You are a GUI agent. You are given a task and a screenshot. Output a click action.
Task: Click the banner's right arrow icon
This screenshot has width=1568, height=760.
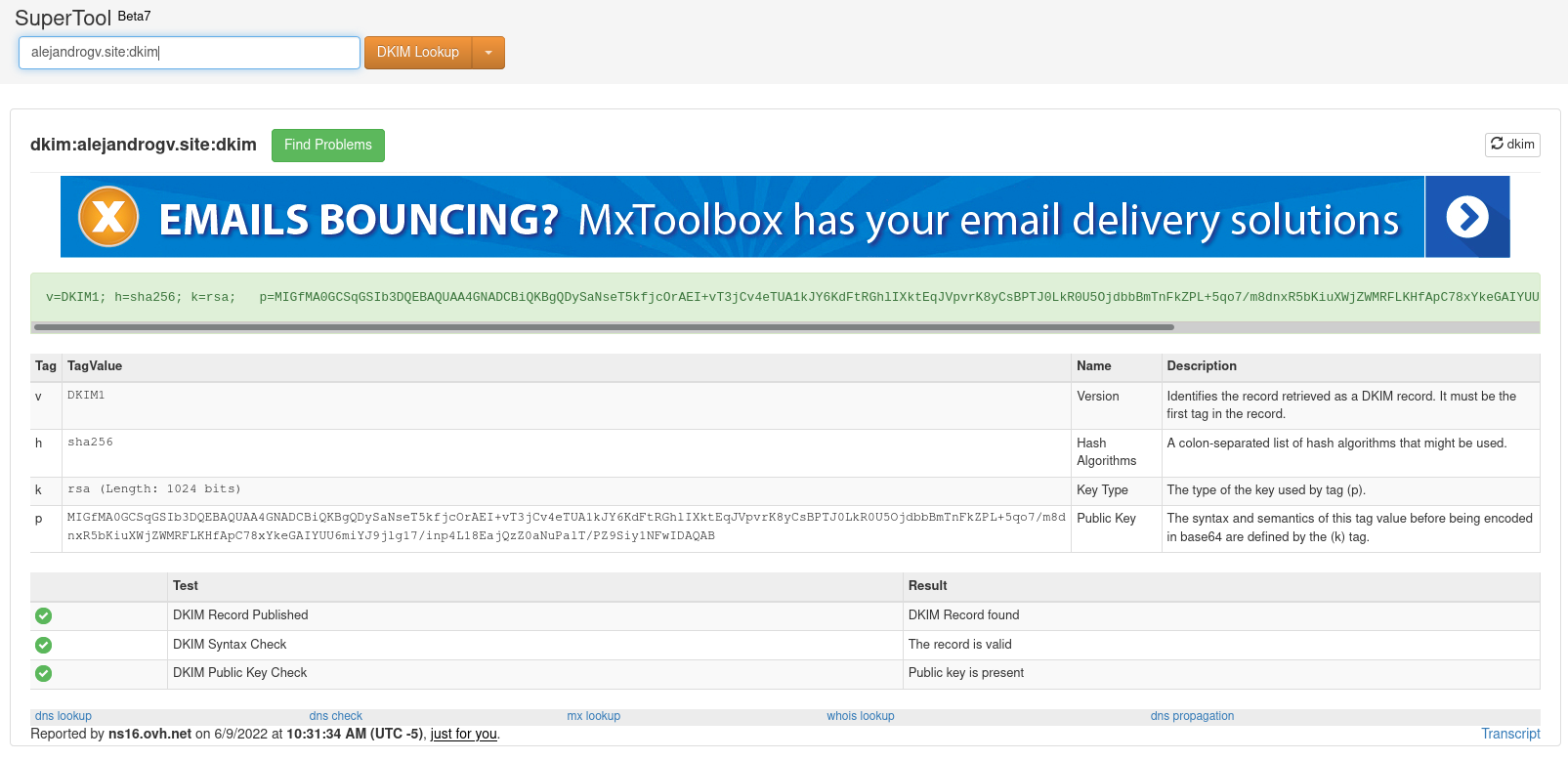click(x=1467, y=217)
